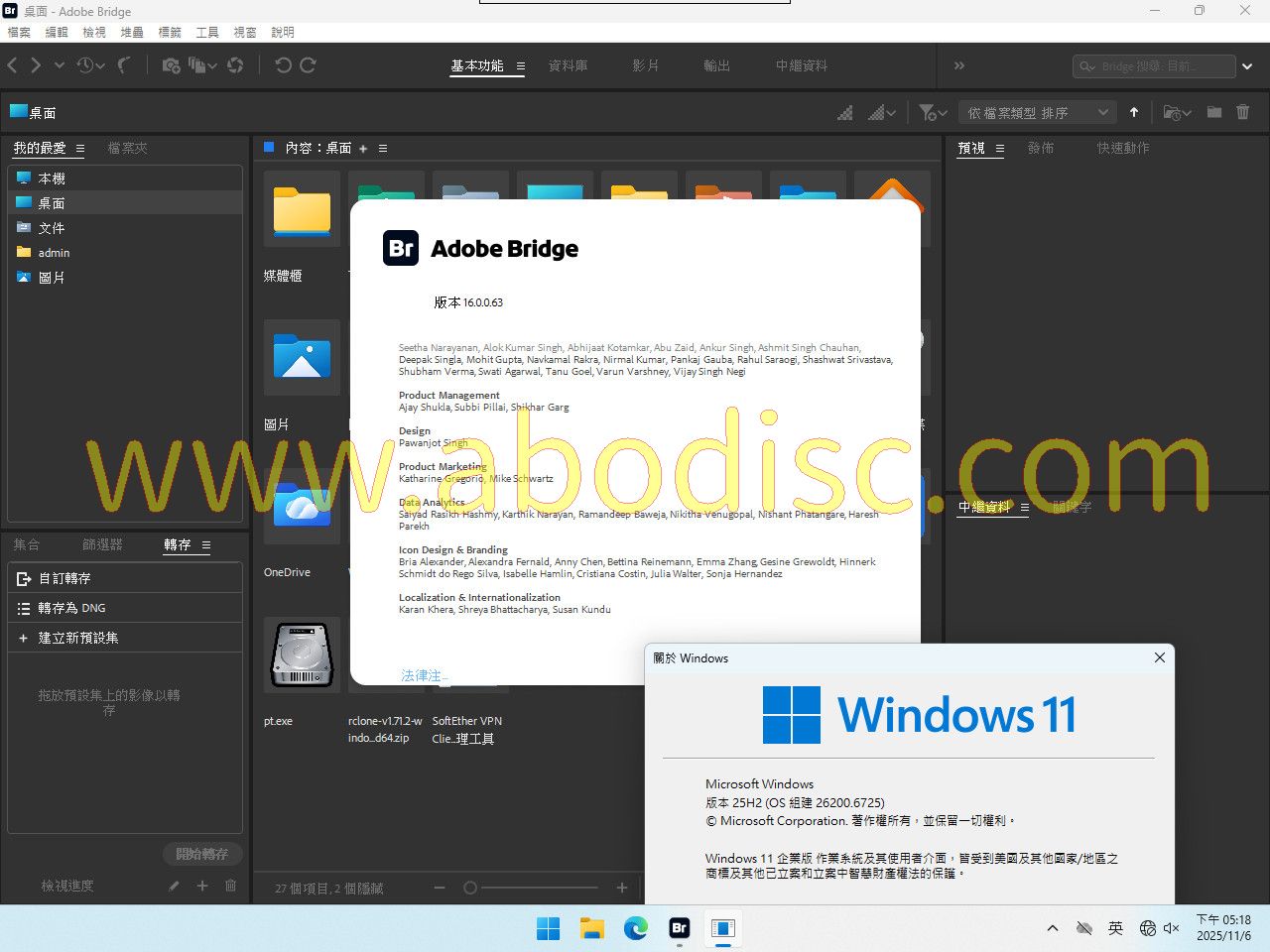Click the boomerang return-to-app icon
The image size is (1270, 952).
click(x=124, y=65)
